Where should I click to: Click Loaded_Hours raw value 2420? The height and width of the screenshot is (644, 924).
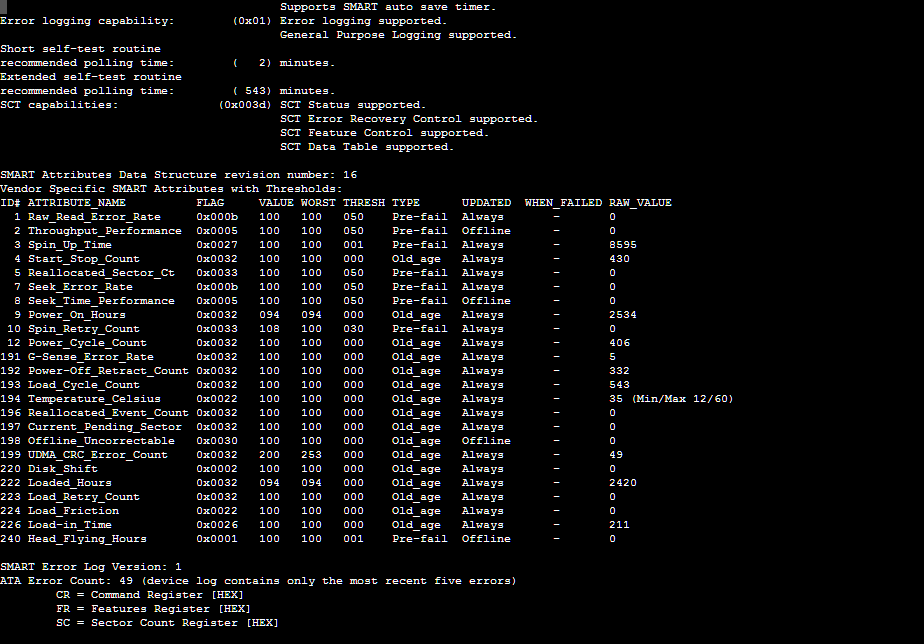click(623, 483)
